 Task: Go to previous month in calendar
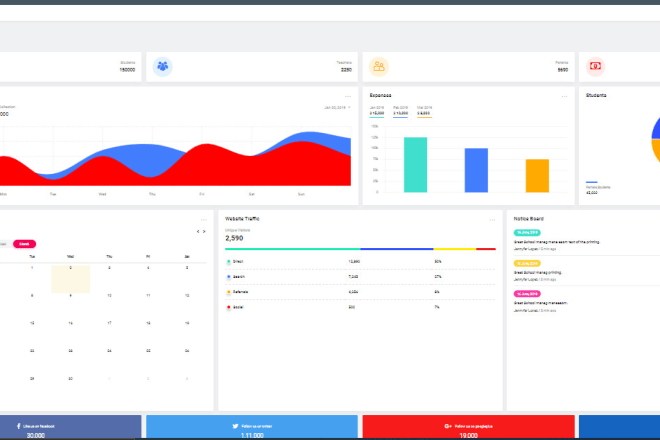[197, 232]
